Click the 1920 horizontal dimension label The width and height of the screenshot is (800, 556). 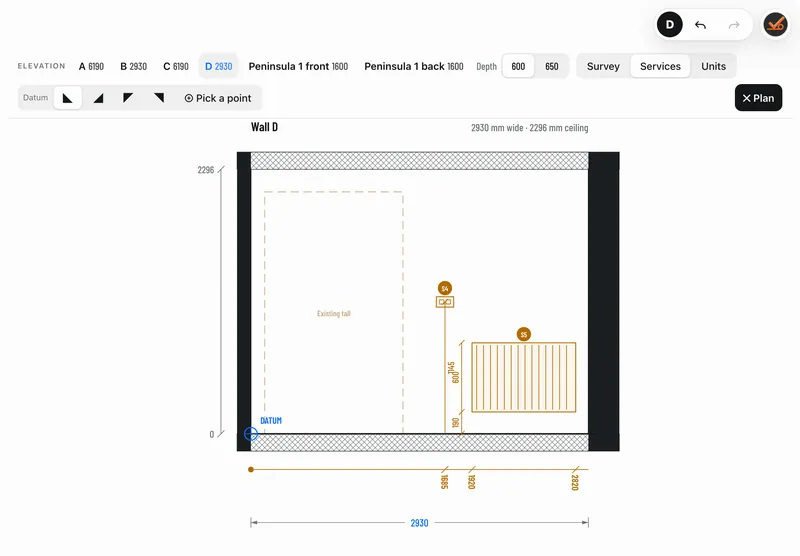[471, 482]
